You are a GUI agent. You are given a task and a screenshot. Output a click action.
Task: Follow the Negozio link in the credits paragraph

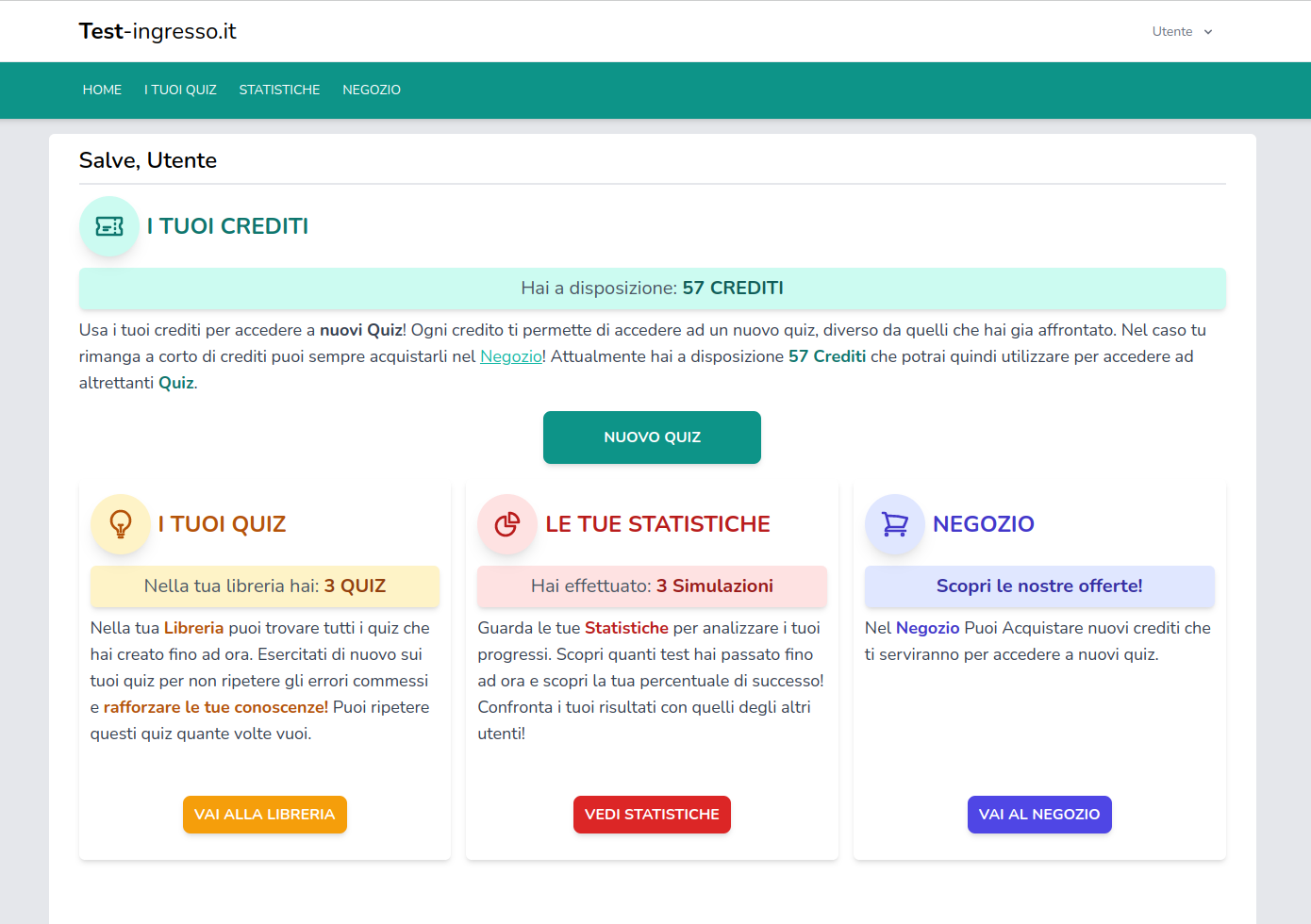[511, 356]
